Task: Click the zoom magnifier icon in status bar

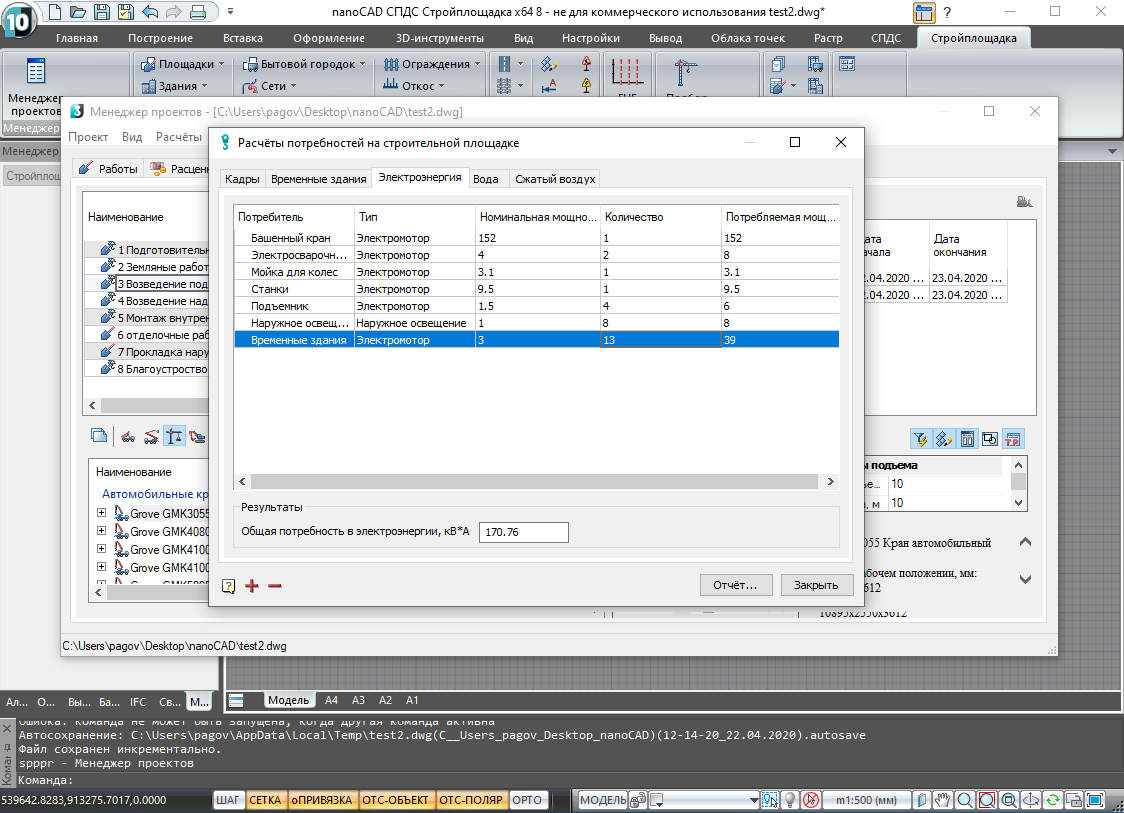Action: (x=965, y=800)
